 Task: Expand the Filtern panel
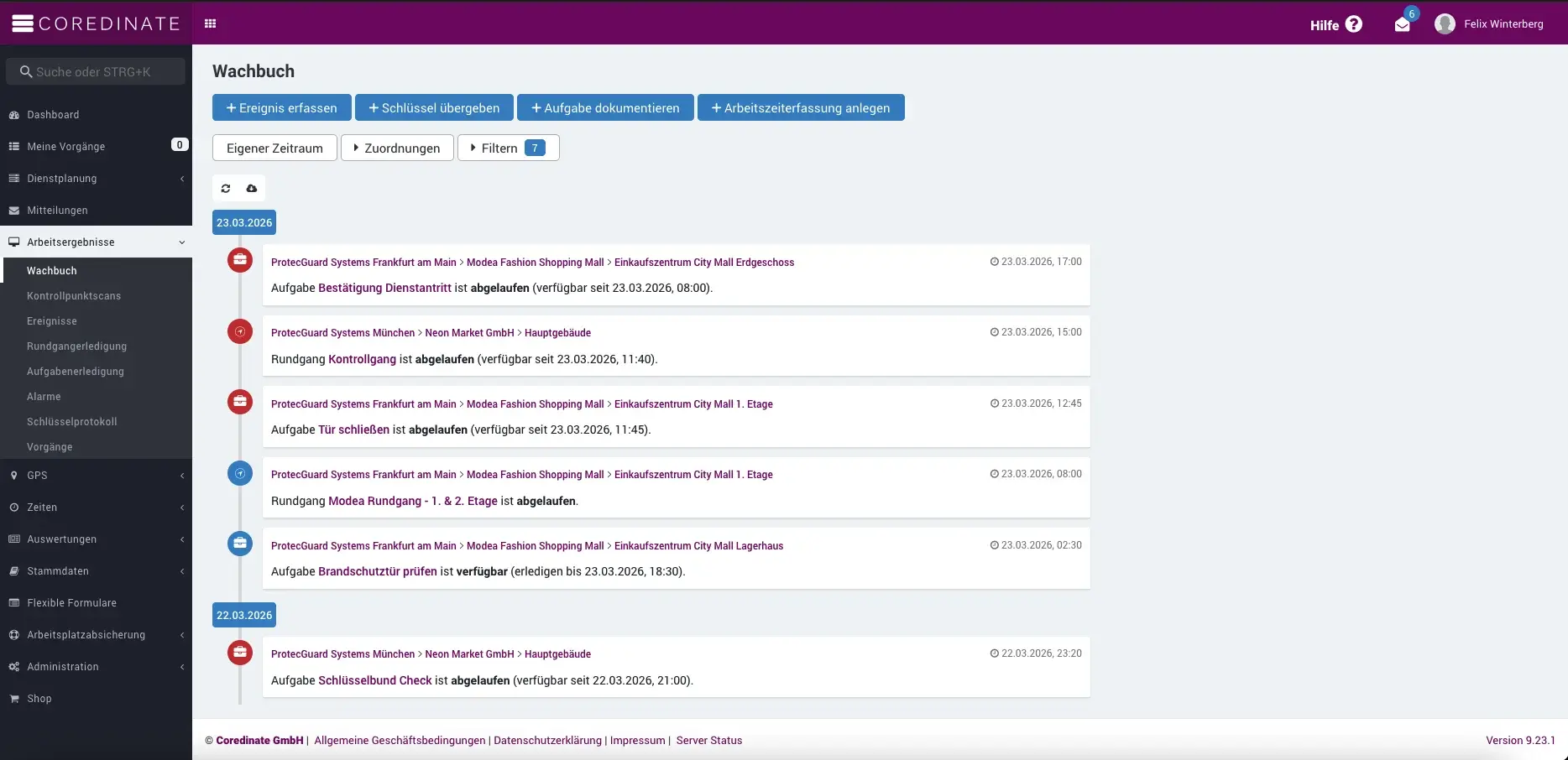point(508,148)
